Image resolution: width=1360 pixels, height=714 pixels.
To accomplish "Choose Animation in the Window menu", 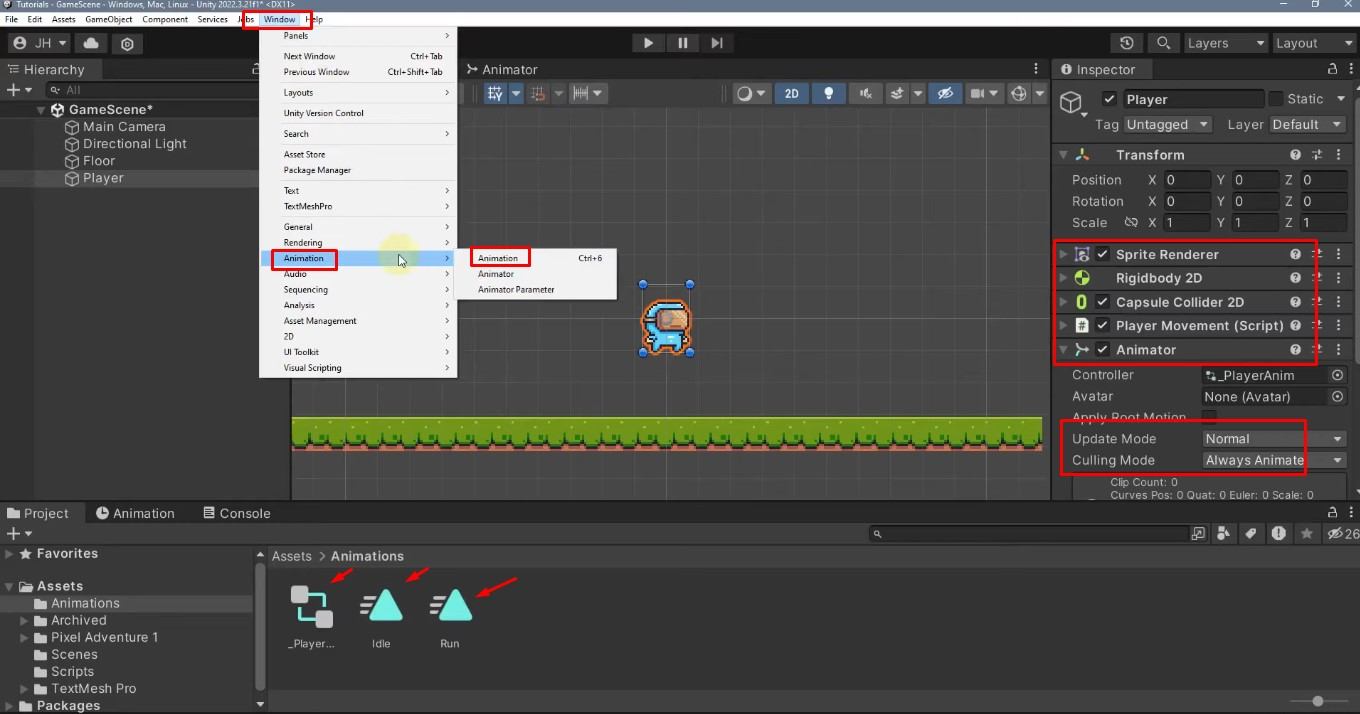I will 358,258.
